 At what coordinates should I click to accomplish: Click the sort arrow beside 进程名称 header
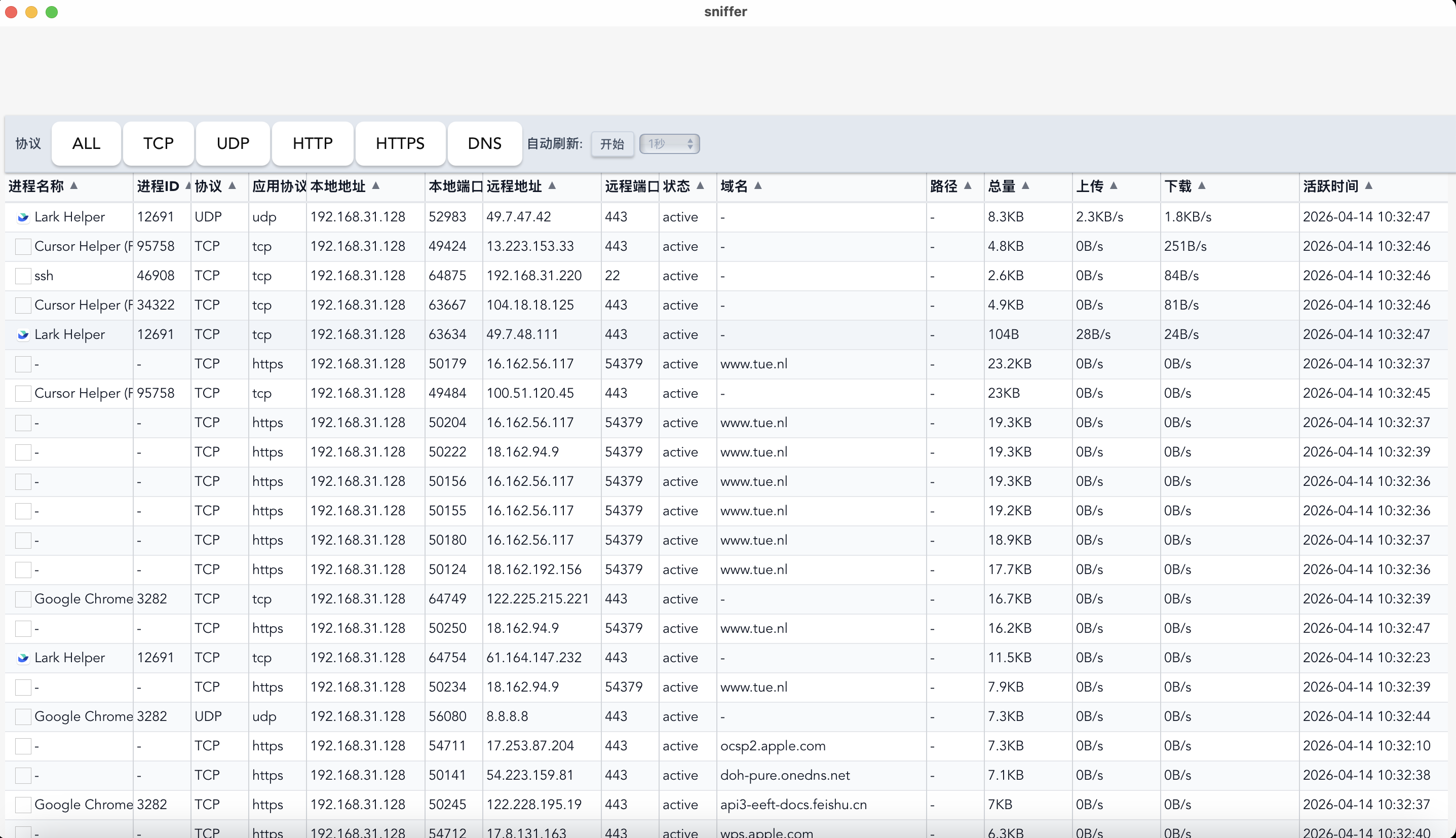coord(73,185)
